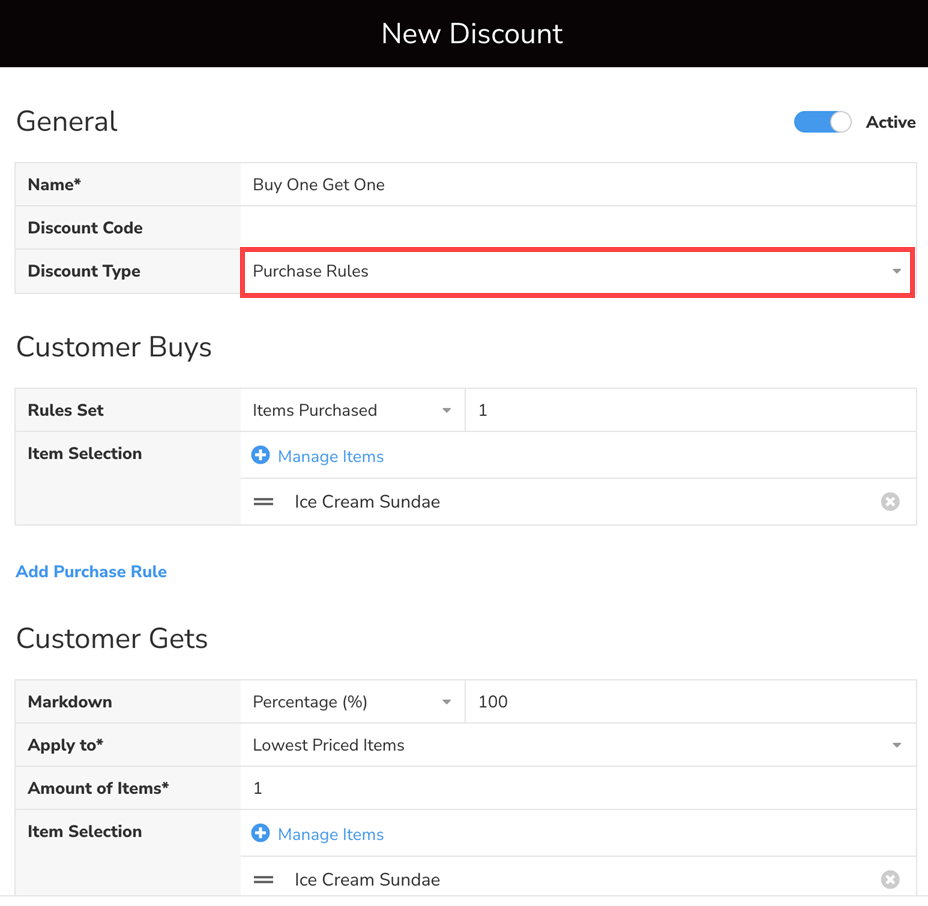Open Manage Items under Customer Gets

tap(330, 835)
